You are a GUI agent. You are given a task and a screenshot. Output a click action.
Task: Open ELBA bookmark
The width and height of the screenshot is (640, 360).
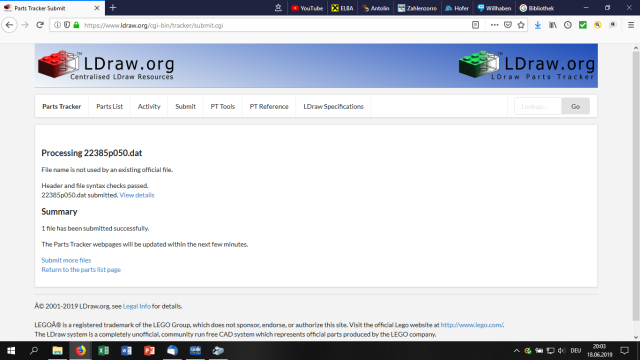coord(342,8)
